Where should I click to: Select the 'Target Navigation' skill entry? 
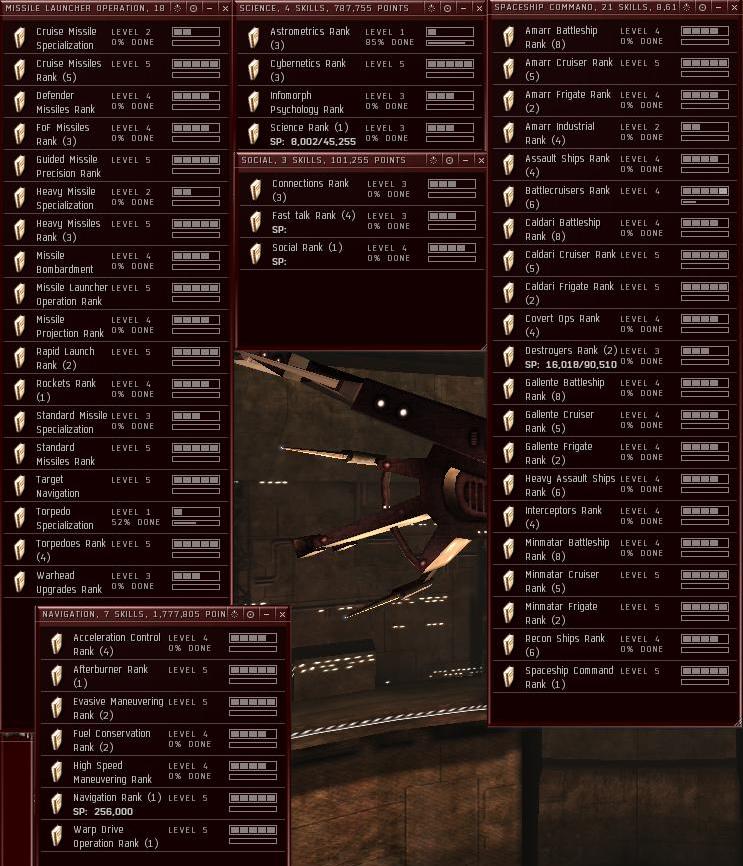[116, 486]
